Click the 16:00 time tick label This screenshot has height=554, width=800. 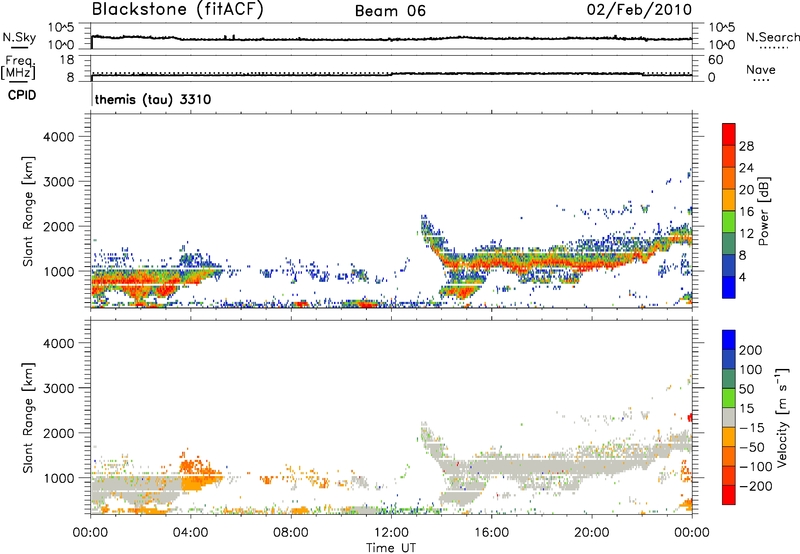(491, 533)
